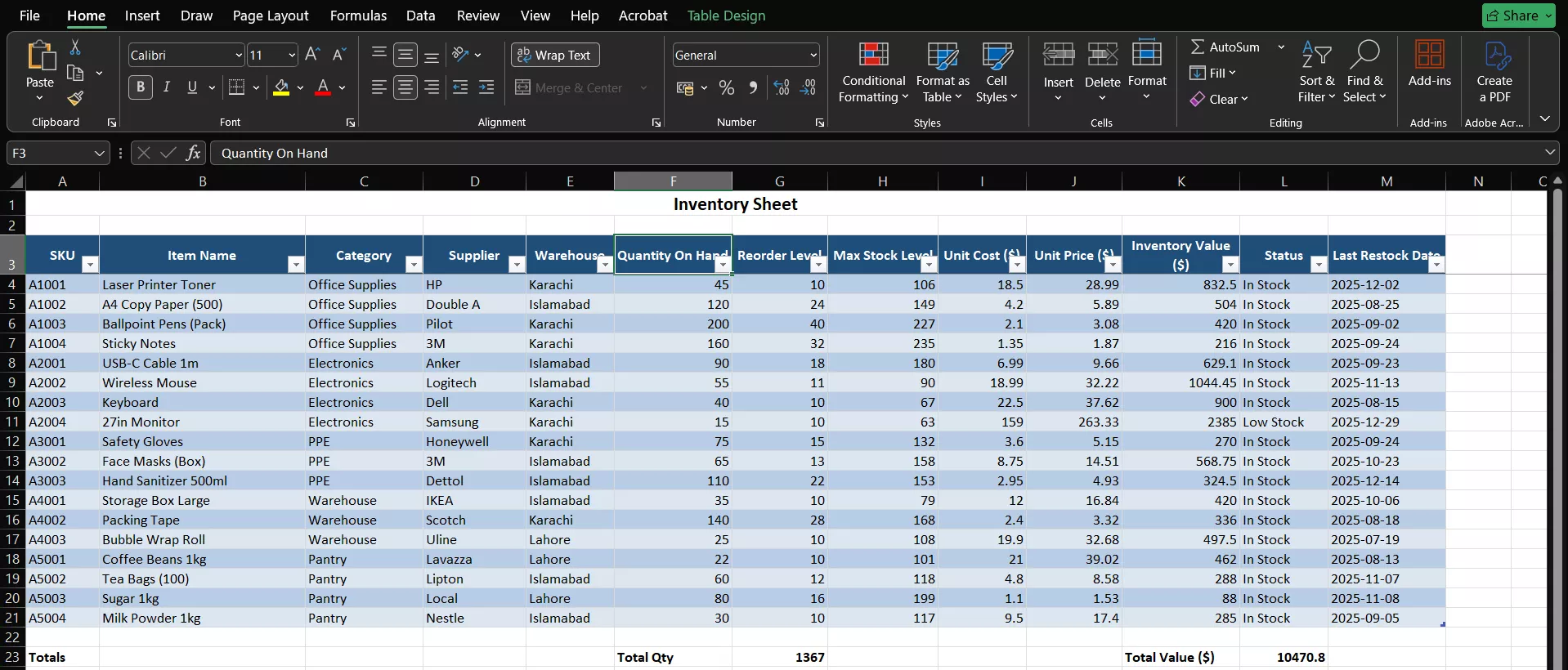Click the Percent Style icon
Image resolution: width=1568 pixels, height=670 pixels.
(x=726, y=87)
